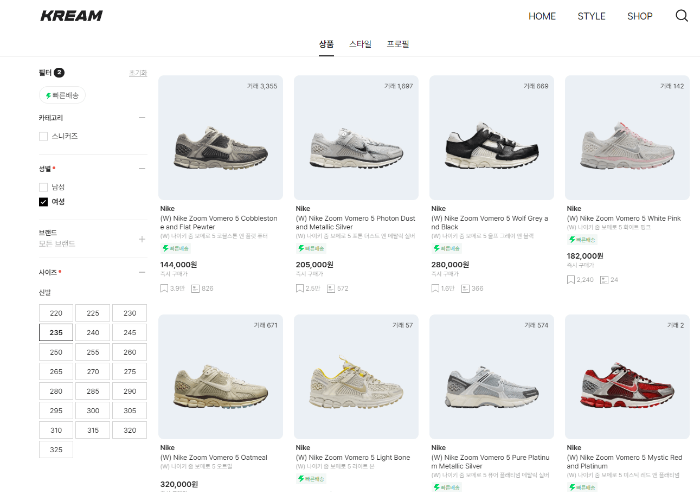The image size is (700, 492).
Task: Open Cobblestone Vomero 5 shoe image
Action: tap(221, 138)
